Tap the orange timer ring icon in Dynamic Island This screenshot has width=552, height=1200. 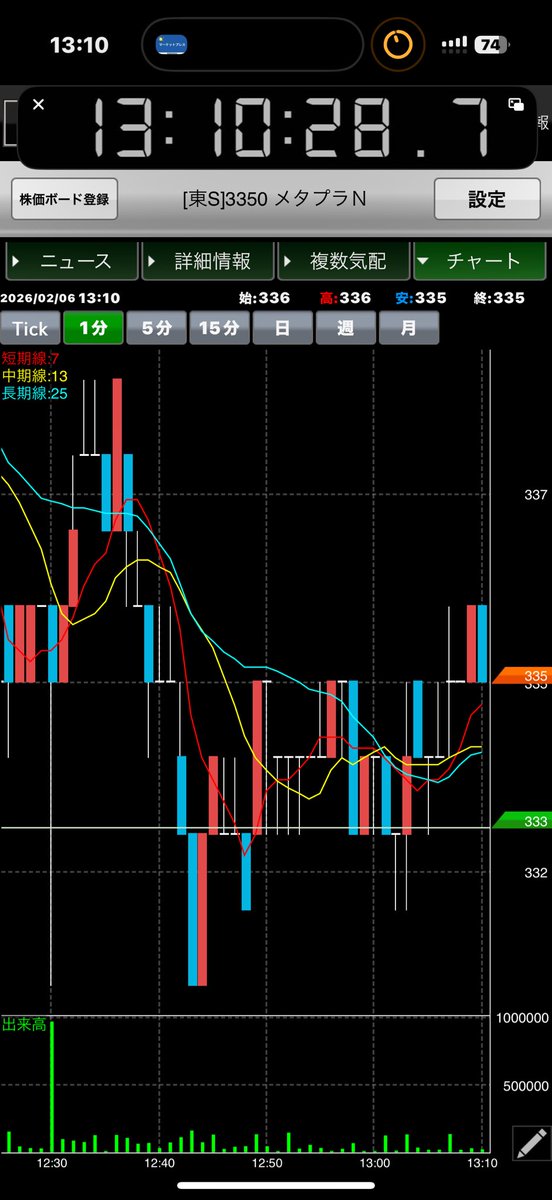398,44
